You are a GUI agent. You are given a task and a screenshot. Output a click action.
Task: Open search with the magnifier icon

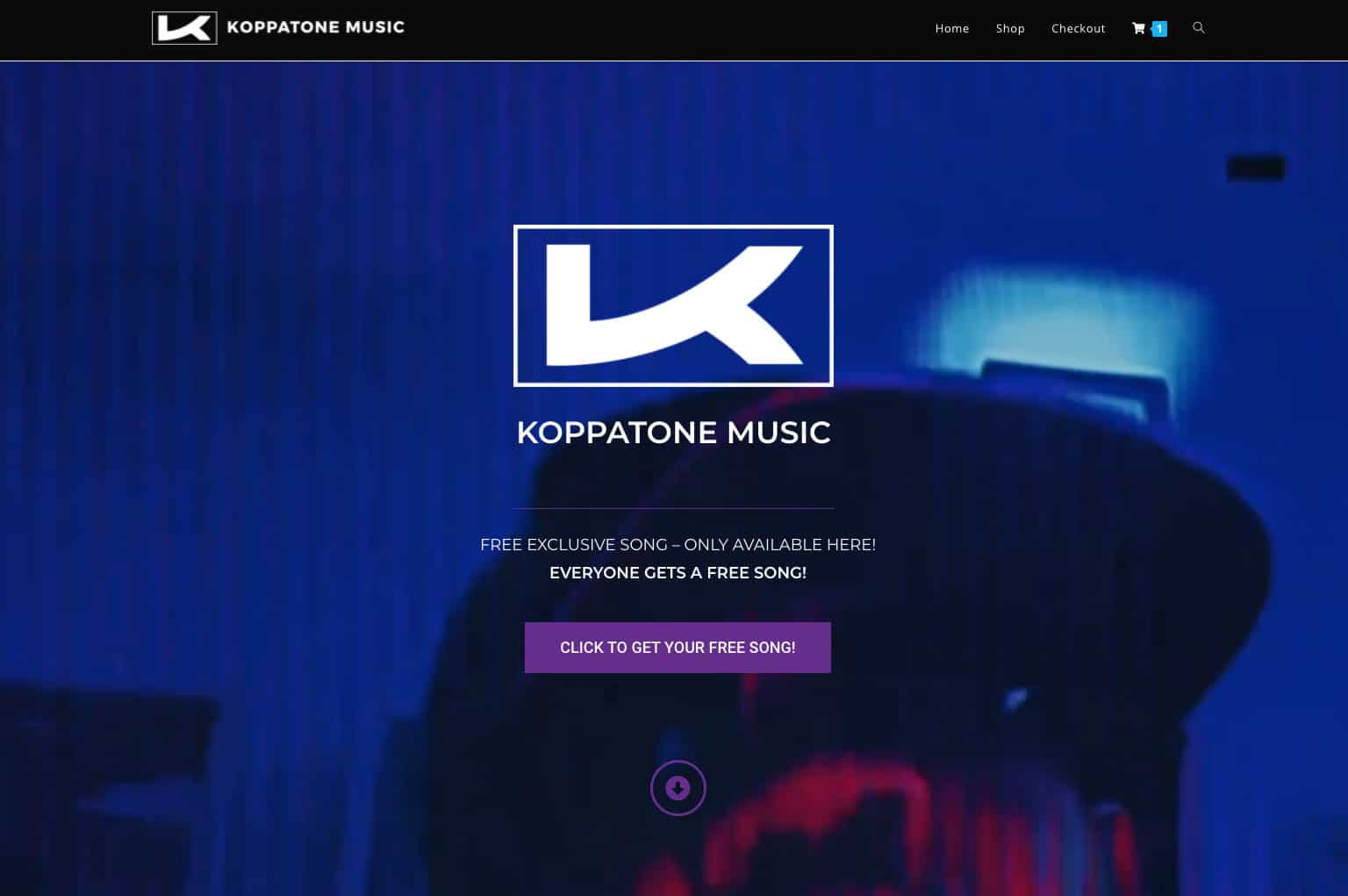coord(1199,28)
